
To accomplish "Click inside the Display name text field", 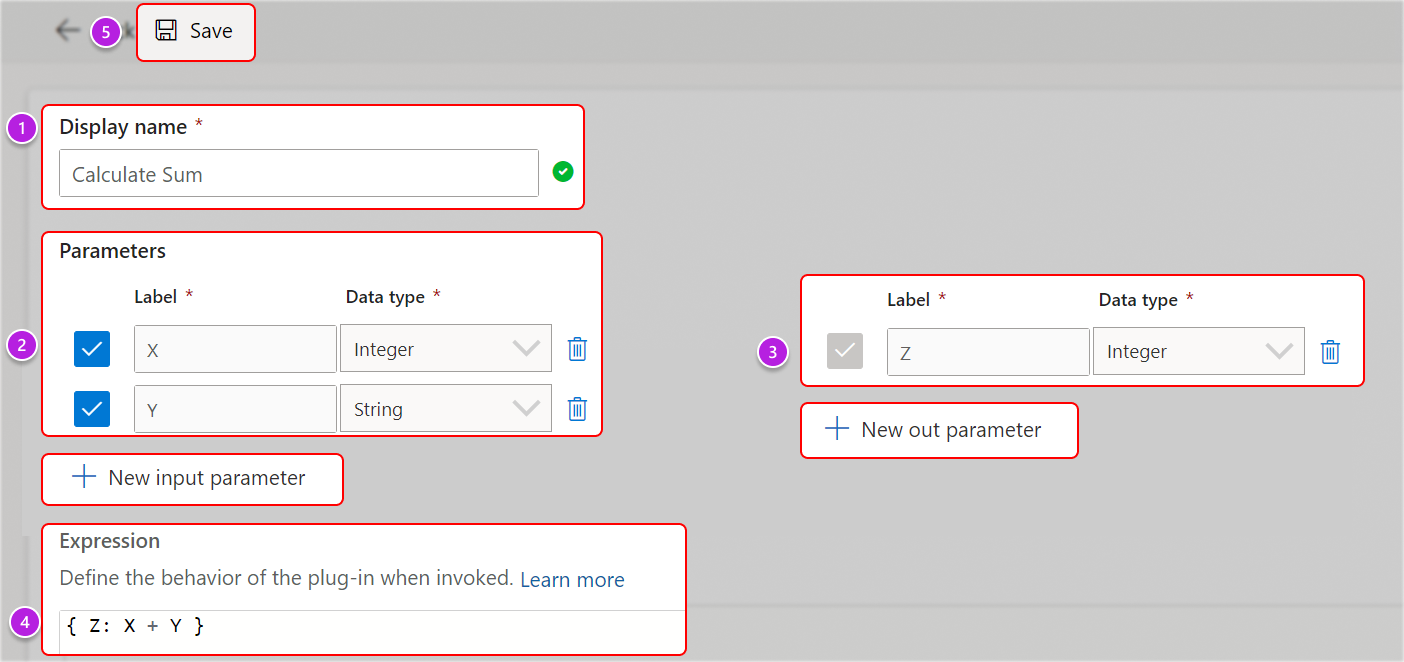I will (x=298, y=172).
